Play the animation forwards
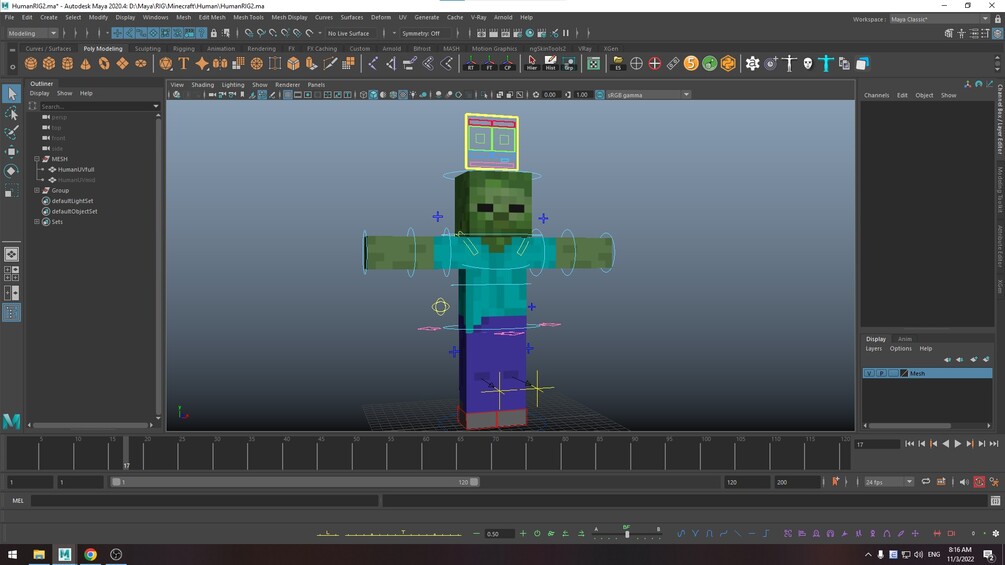The height and width of the screenshot is (565, 1005). click(x=958, y=443)
